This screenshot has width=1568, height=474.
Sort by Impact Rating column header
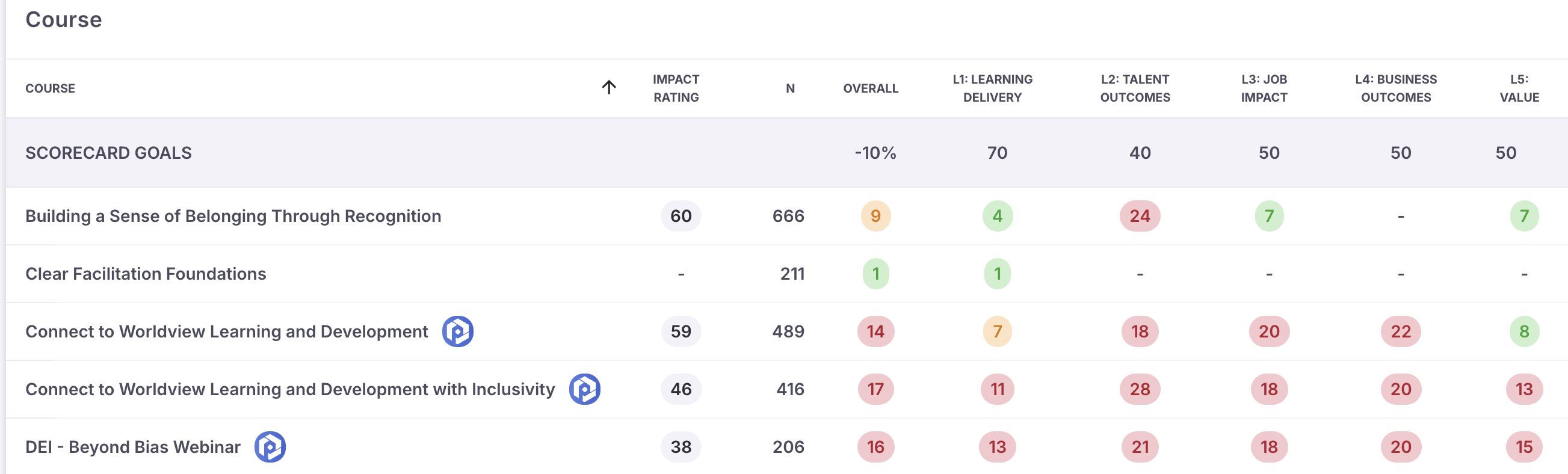coord(676,88)
